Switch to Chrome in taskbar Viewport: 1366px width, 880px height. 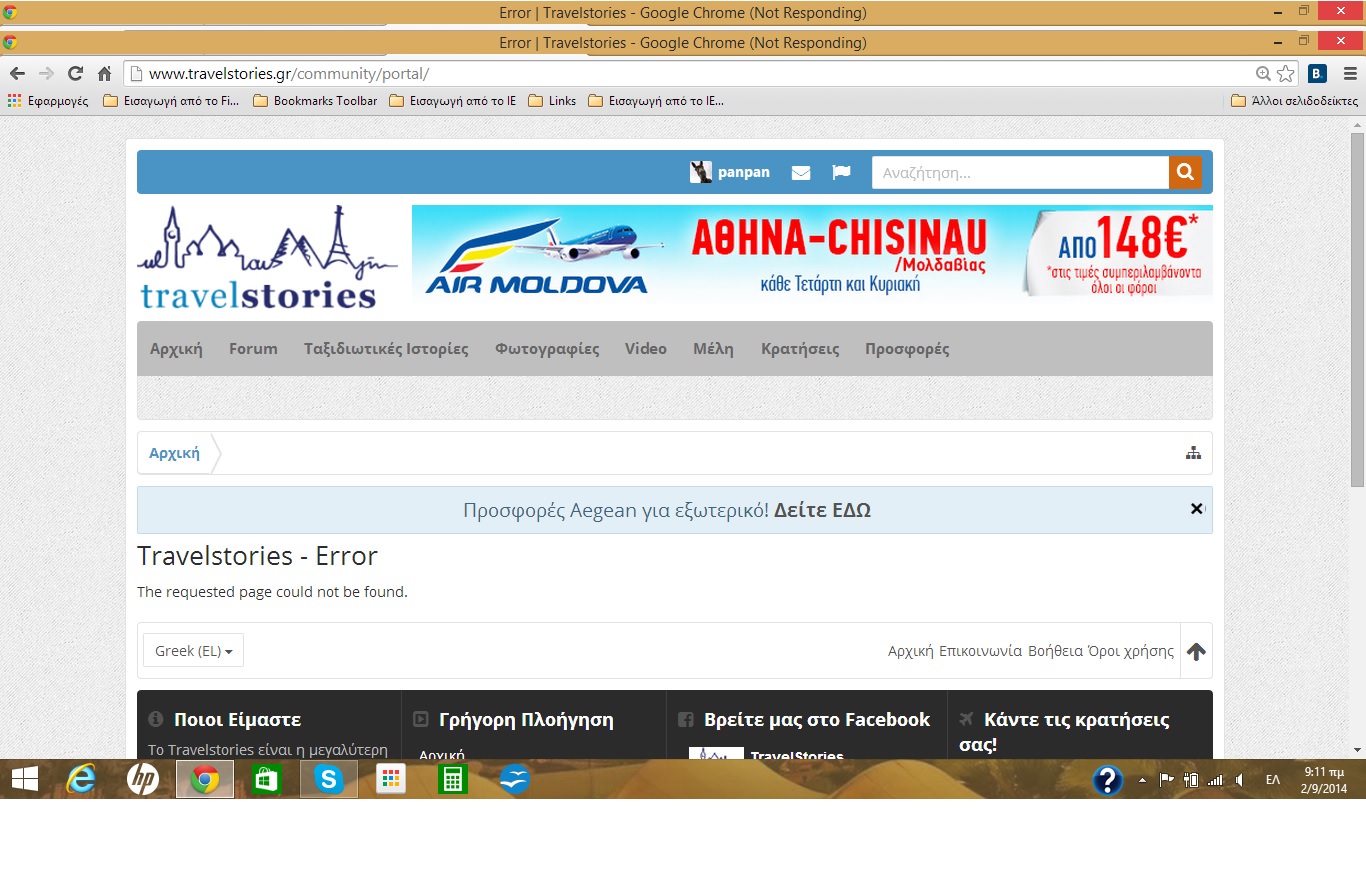(x=205, y=779)
